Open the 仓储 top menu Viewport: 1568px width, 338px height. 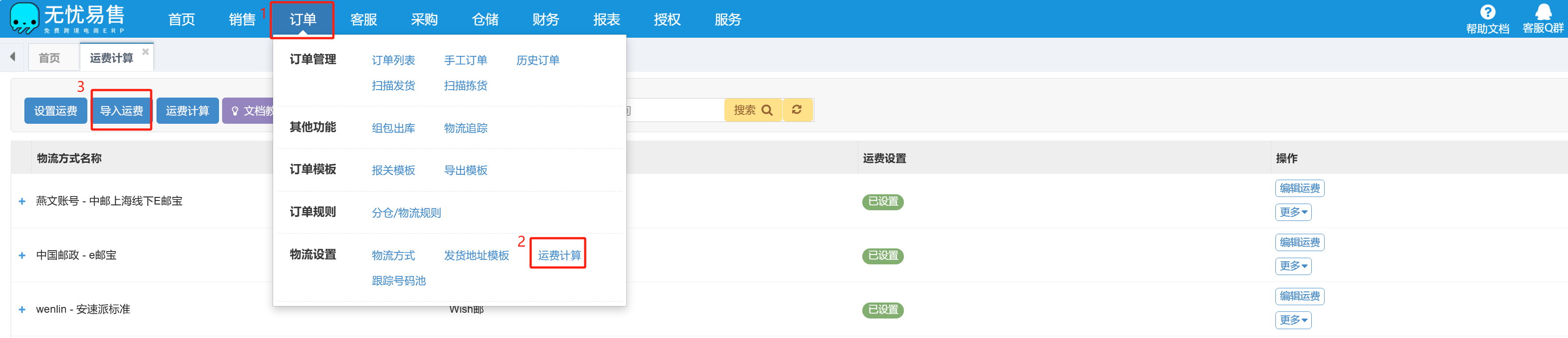tap(485, 20)
